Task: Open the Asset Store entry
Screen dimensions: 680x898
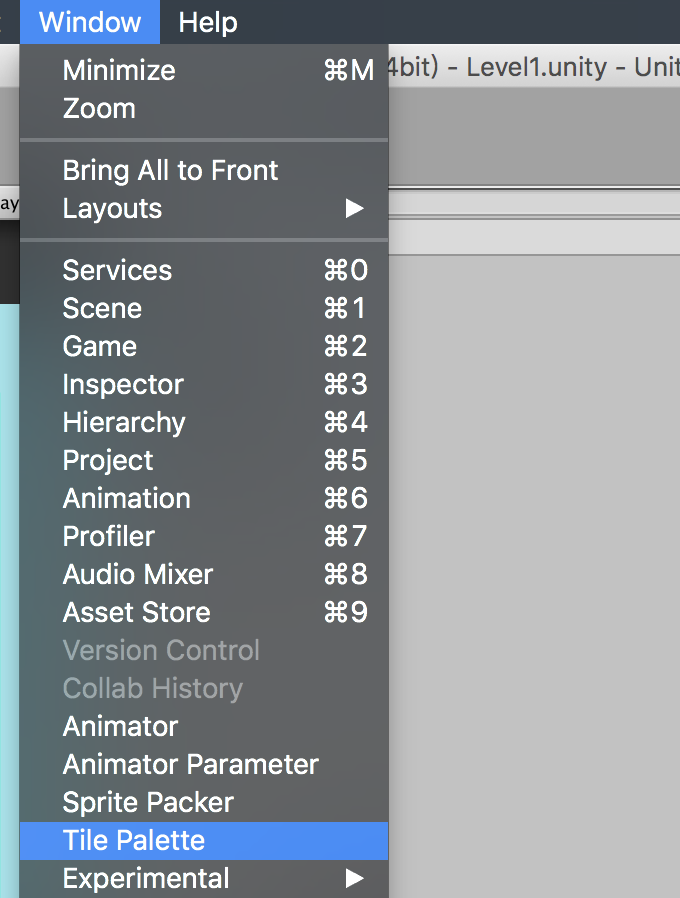Action: pos(136,612)
